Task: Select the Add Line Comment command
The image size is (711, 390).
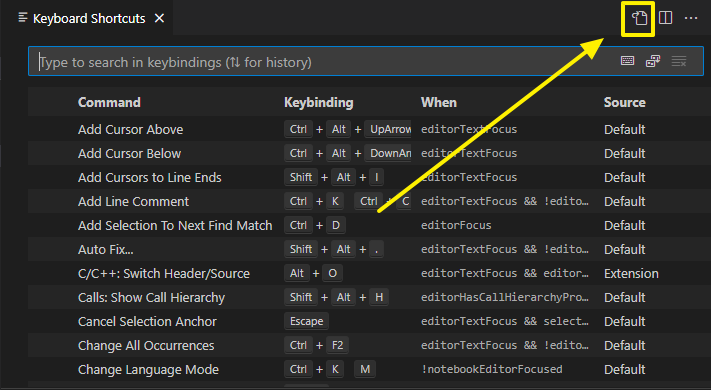Action: 133,201
